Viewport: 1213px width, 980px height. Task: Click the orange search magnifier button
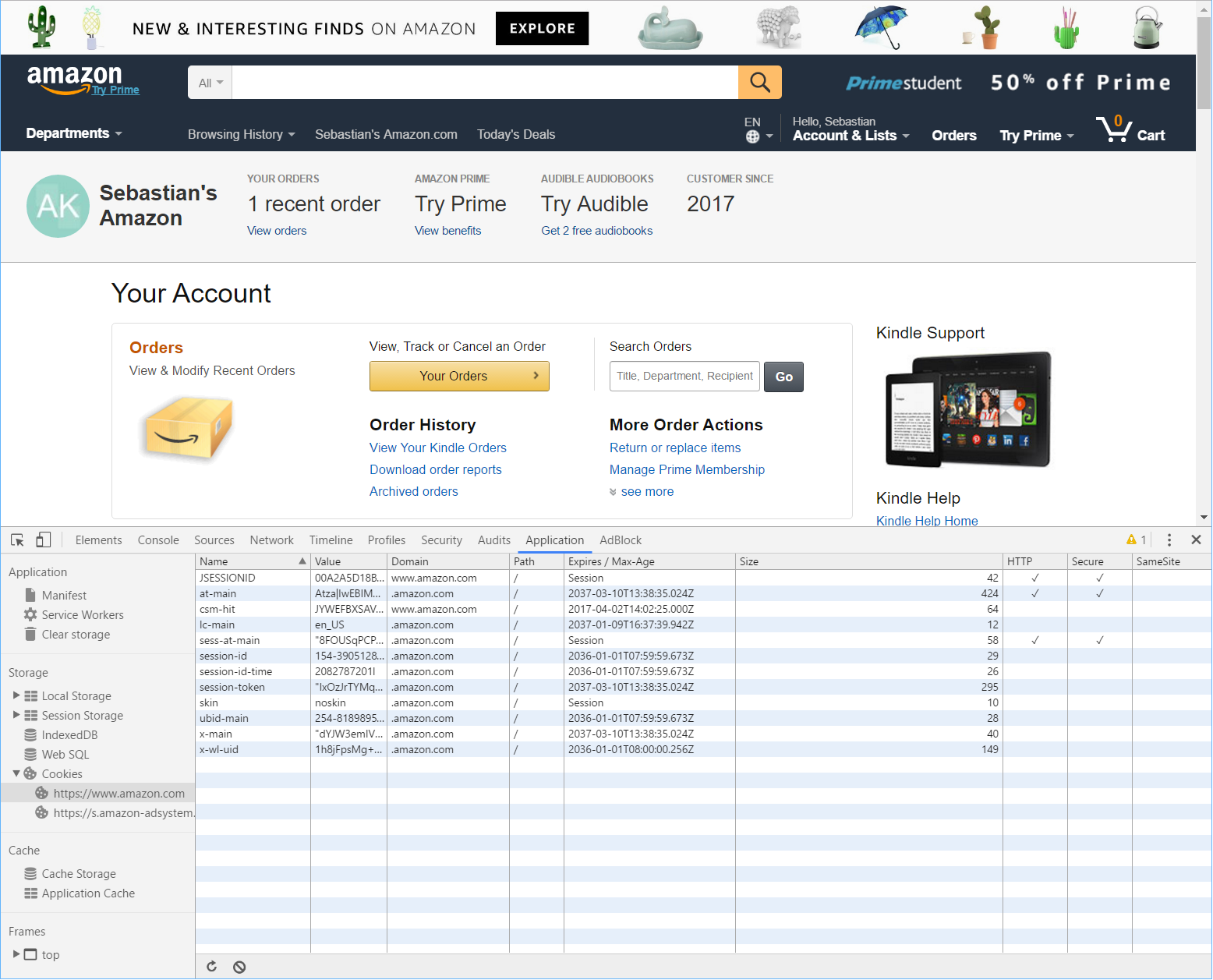coord(760,82)
